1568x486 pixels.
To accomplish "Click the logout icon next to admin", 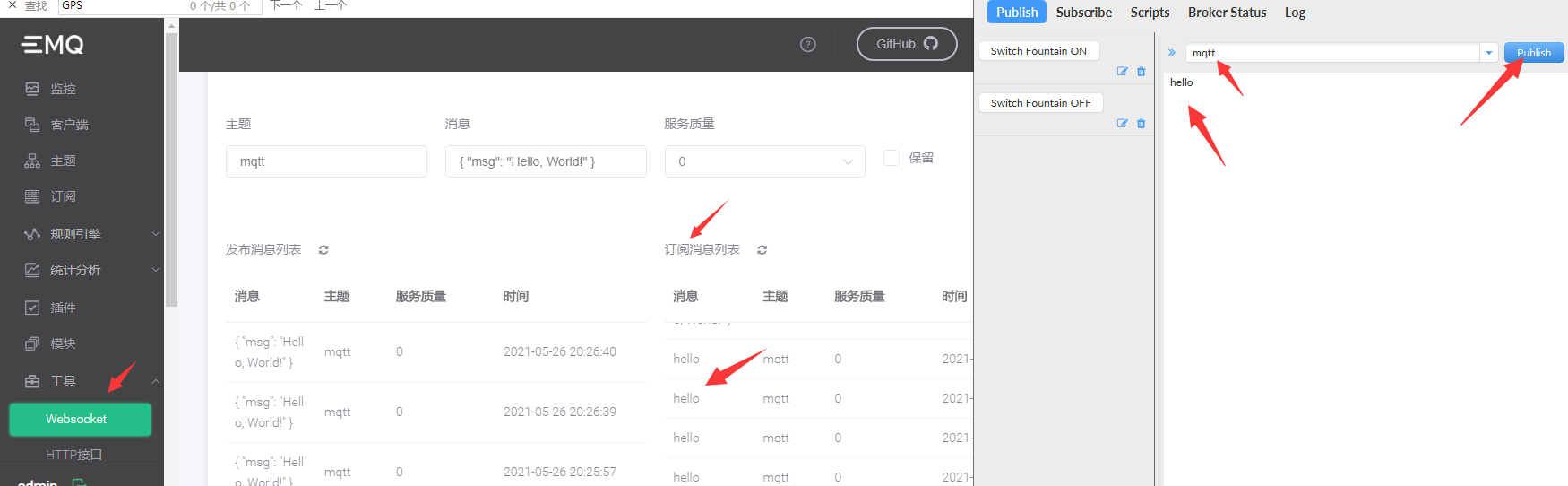I will [79, 482].
